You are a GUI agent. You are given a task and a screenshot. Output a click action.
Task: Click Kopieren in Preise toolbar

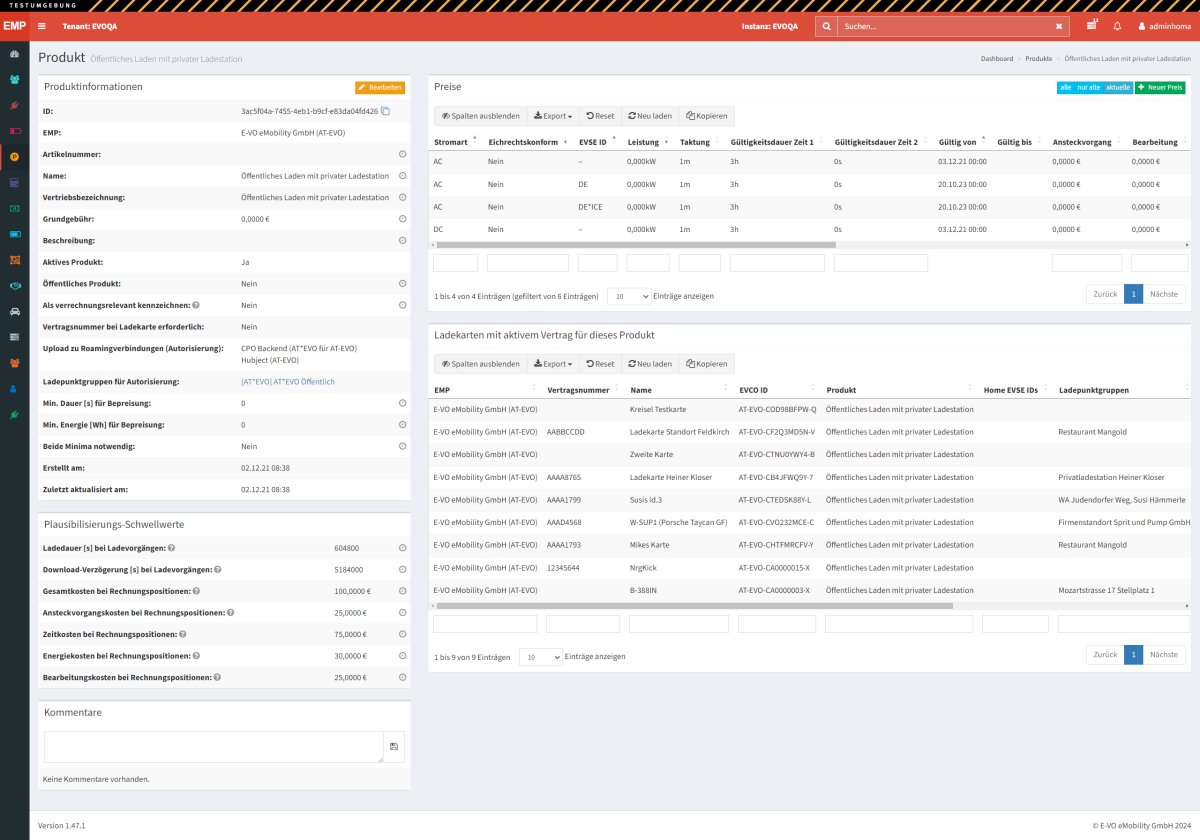coord(706,116)
